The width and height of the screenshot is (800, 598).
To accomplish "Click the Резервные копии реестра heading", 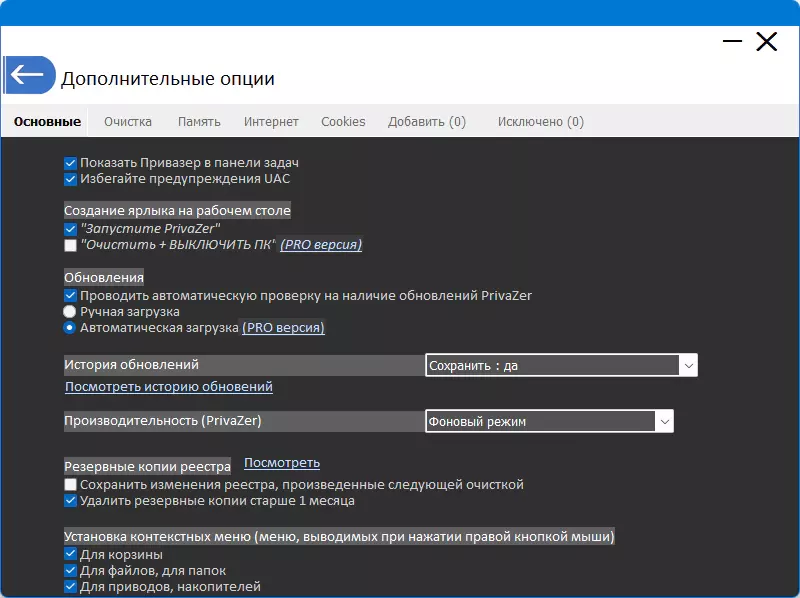I will pyautogui.click(x=147, y=466).
